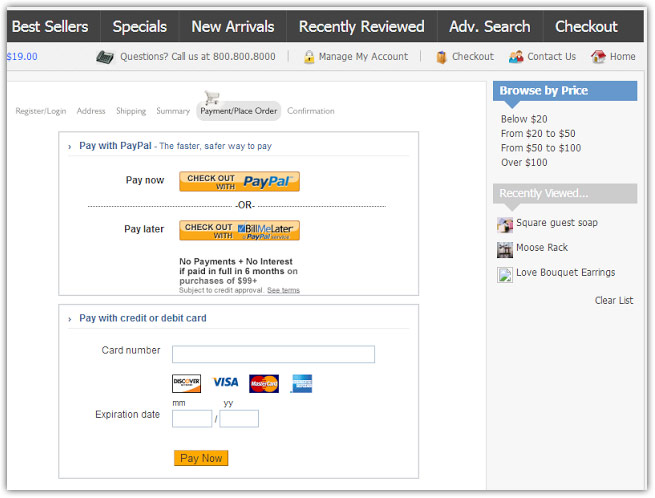Click the Discover card logo
The width and height of the screenshot is (655, 498).
pyautogui.click(x=186, y=383)
